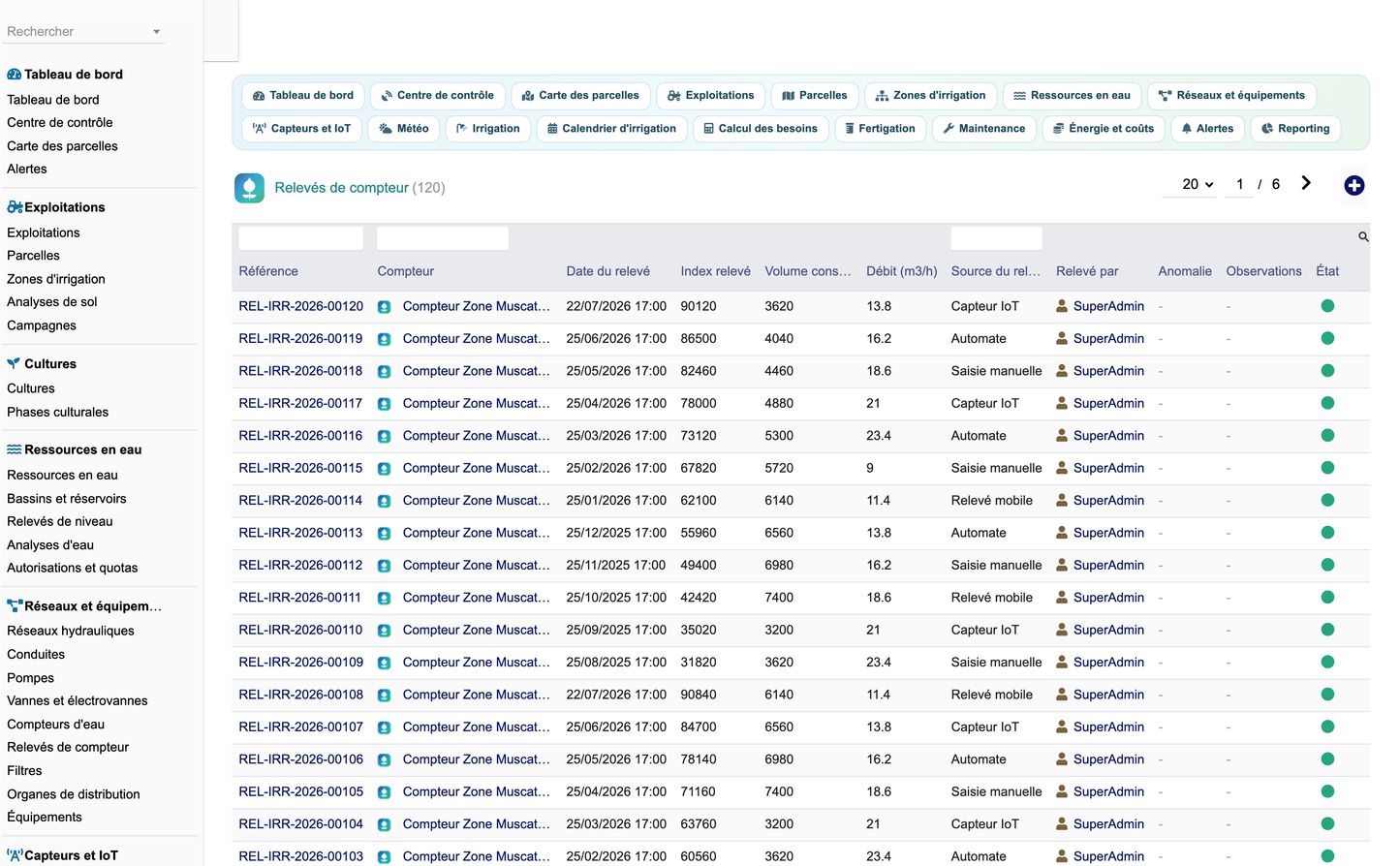
Task: Open record REL-IRR-2026-00109
Action: [300, 663]
